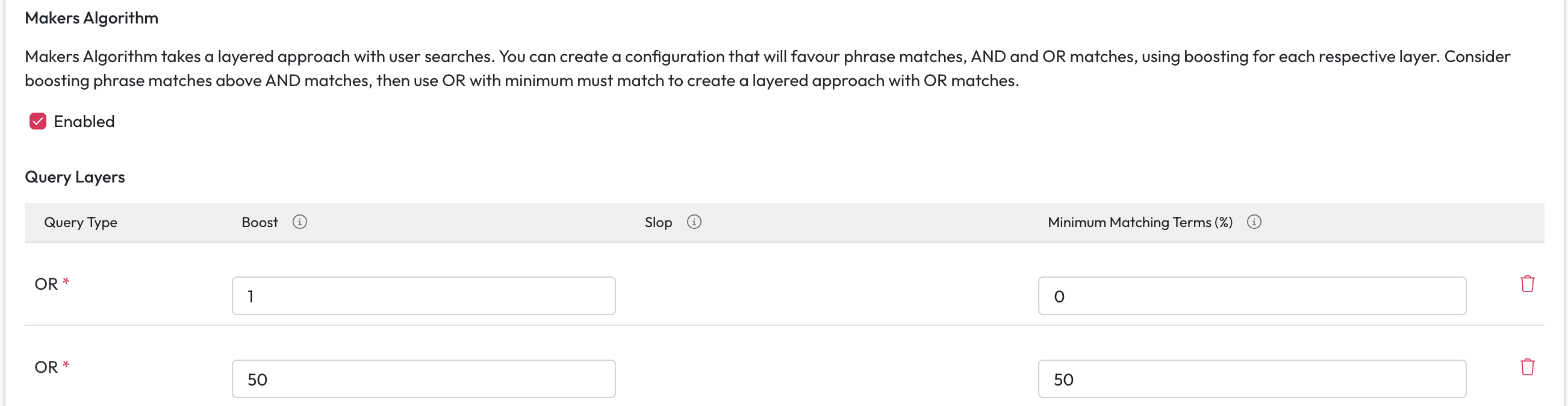Toggle the Enabled checkbox
Image resolution: width=1568 pixels, height=406 pixels.
[38, 121]
